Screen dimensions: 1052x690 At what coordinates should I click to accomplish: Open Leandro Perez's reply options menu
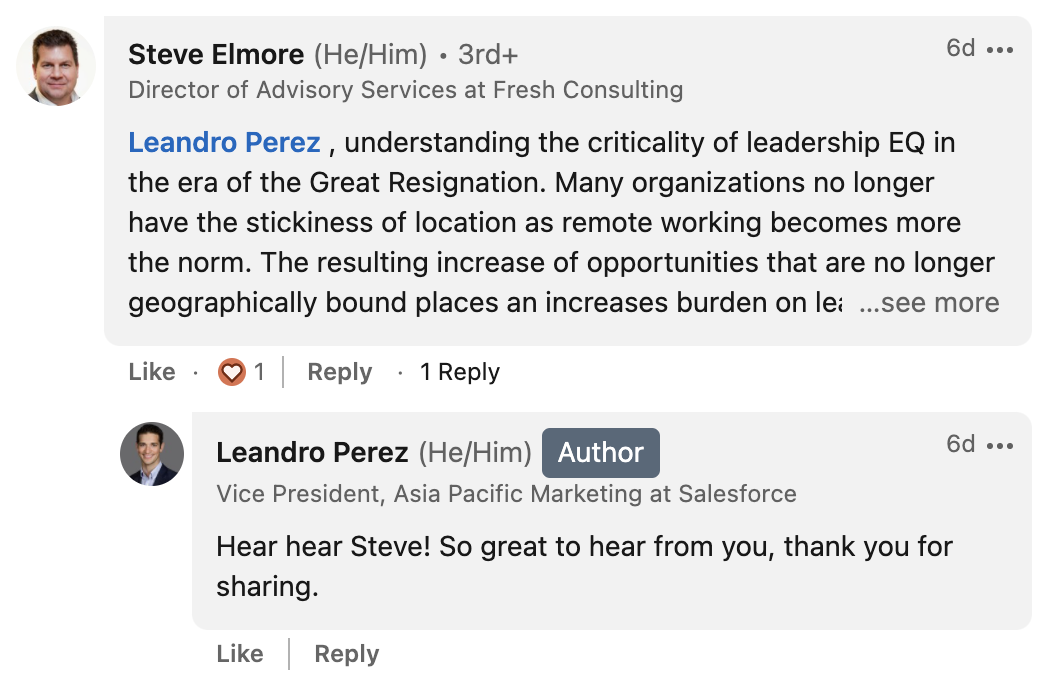point(1002,444)
